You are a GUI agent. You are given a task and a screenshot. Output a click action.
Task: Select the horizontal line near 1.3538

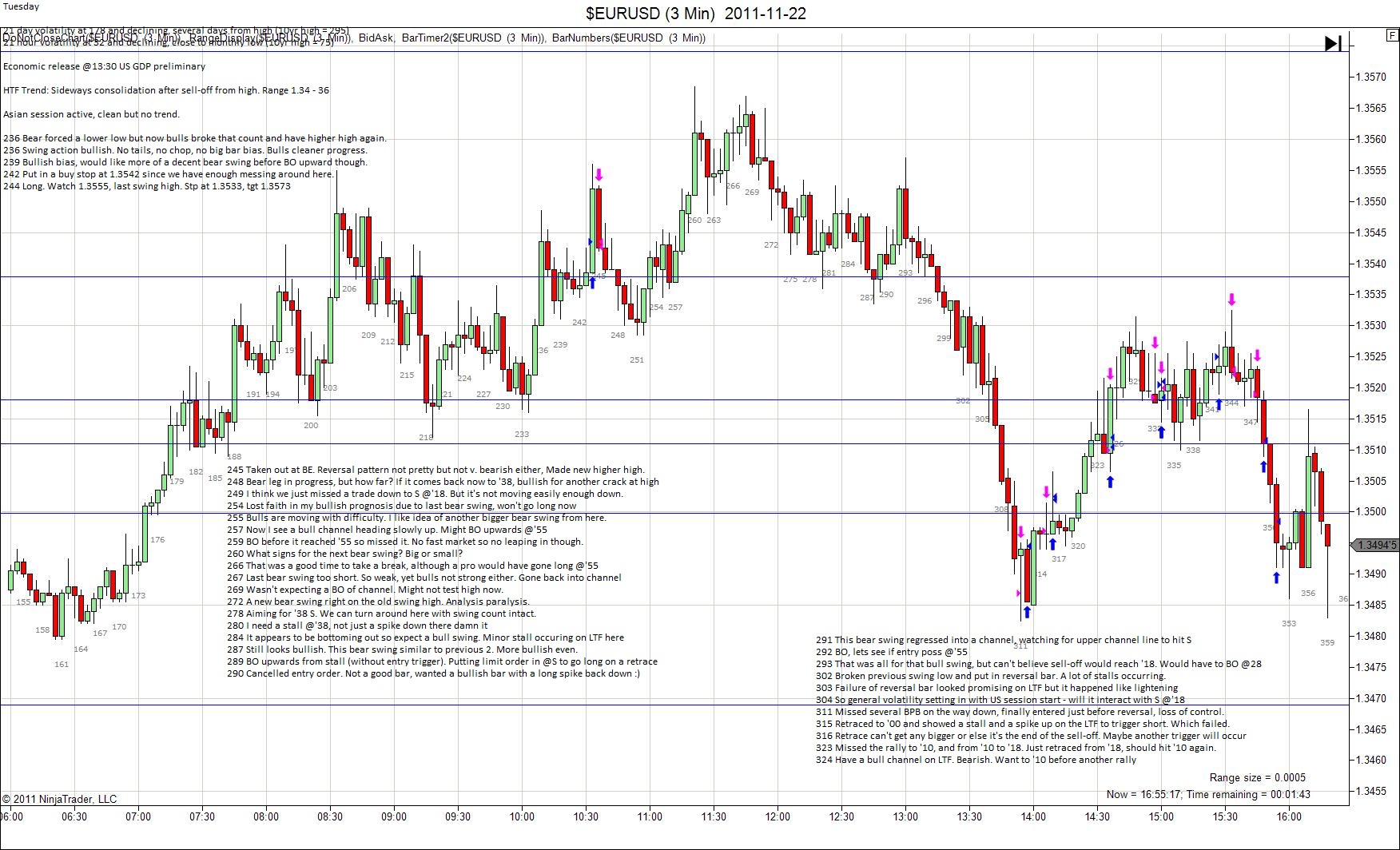tap(675, 277)
